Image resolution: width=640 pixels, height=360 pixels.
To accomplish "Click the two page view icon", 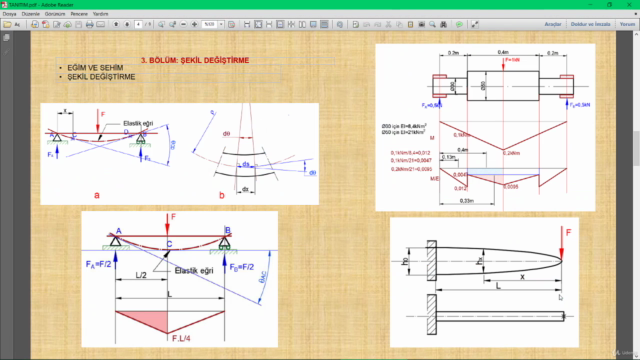I will tap(302, 24).
